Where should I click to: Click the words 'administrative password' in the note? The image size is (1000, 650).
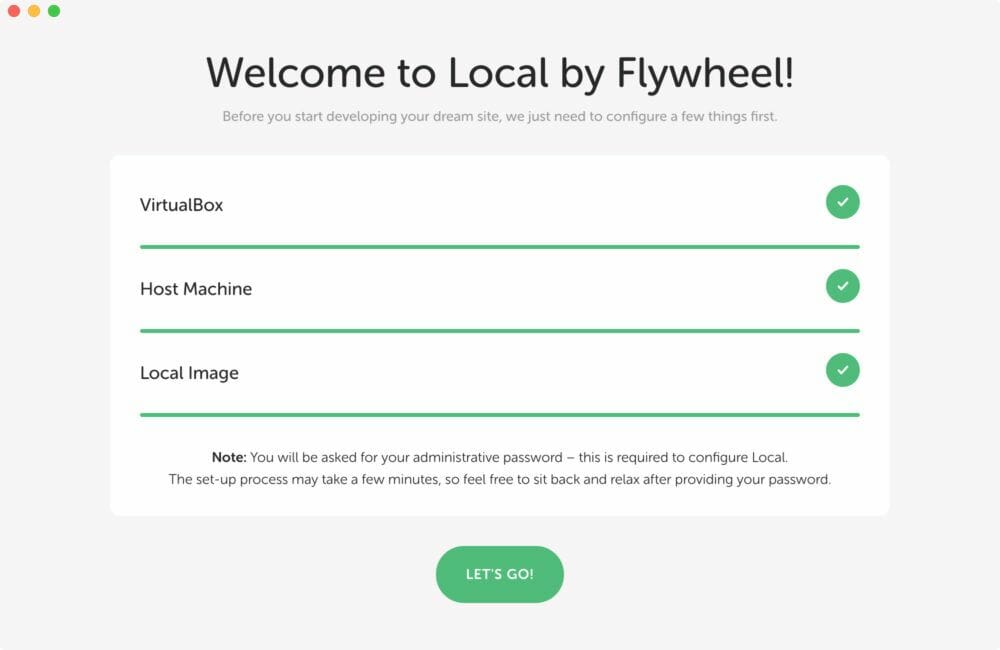488,457
